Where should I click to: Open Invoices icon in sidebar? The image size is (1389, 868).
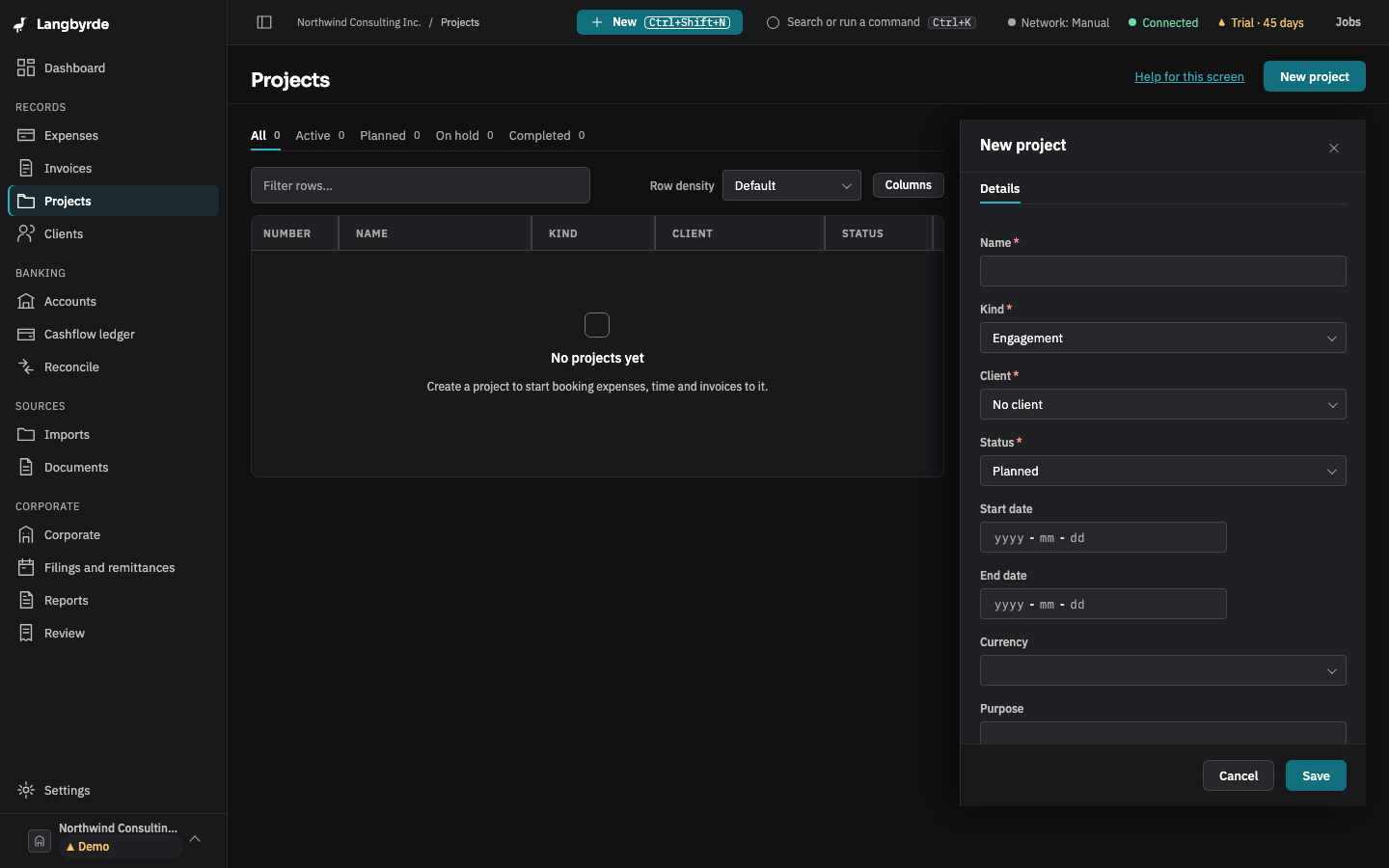coord(26,168)
